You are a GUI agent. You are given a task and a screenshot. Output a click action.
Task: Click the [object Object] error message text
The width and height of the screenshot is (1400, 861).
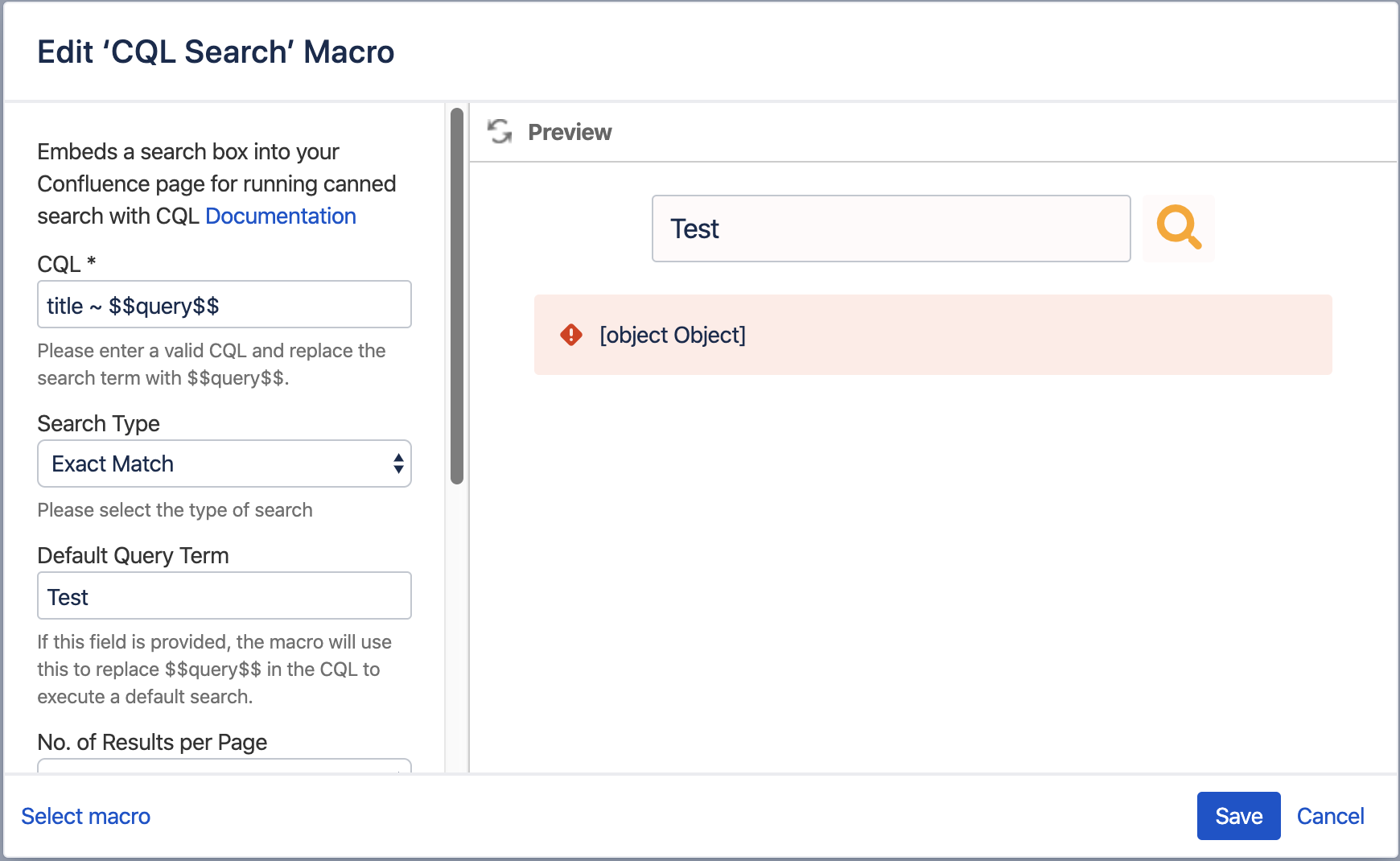coord(673,335)
